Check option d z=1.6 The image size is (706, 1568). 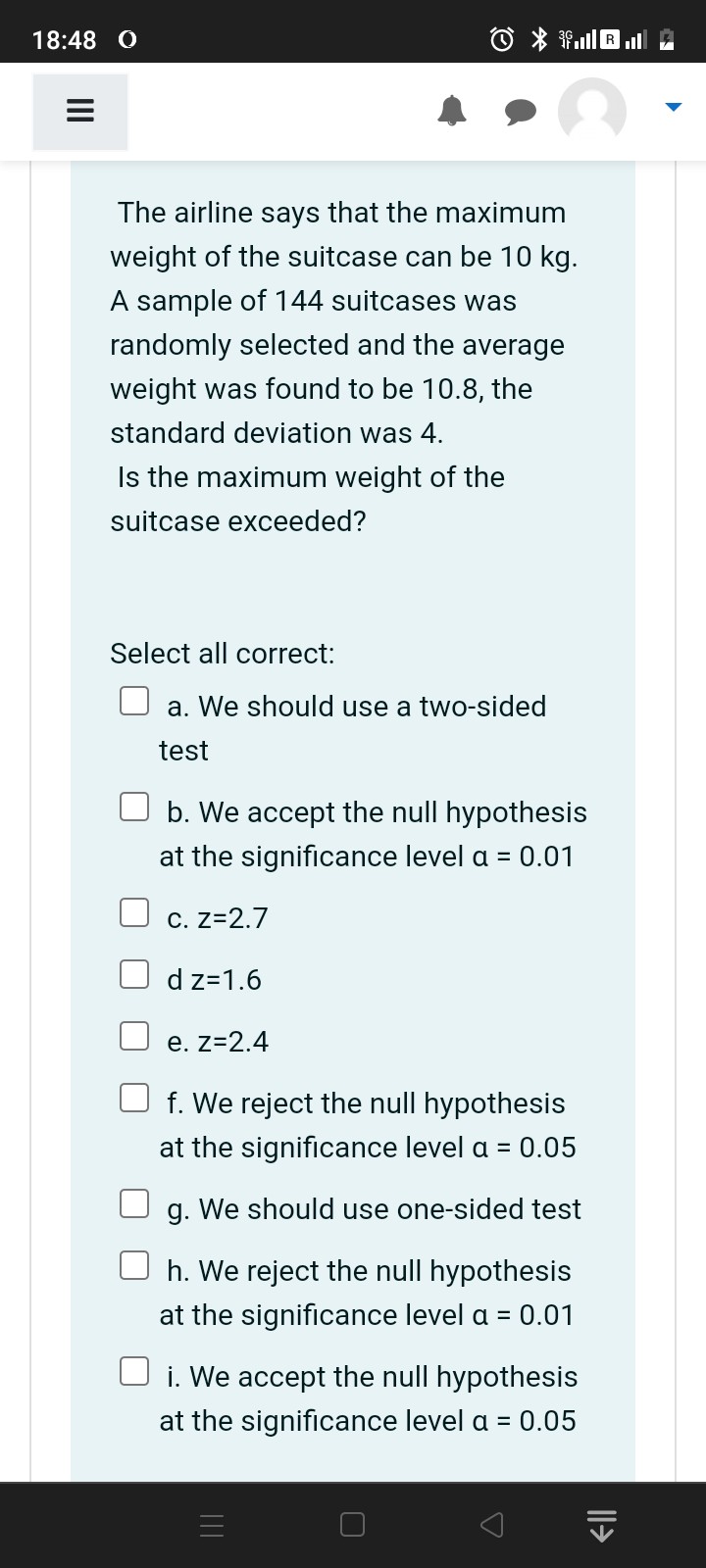[x=134, y=974]
